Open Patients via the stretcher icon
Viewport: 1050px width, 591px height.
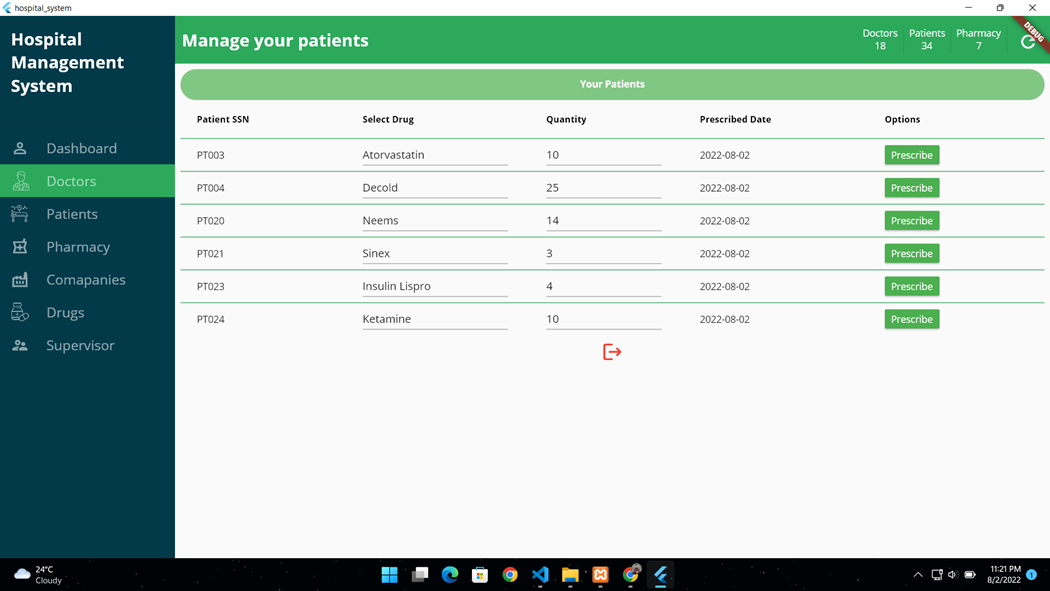point(20,214)
